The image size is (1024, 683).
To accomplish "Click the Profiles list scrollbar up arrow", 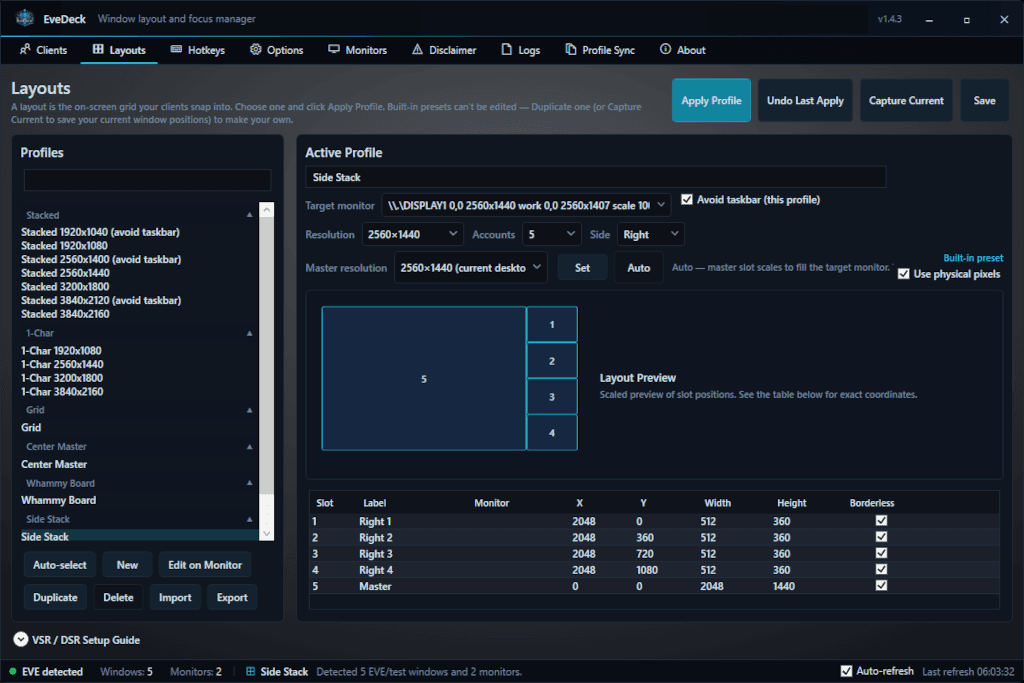I will pos(266,210).
